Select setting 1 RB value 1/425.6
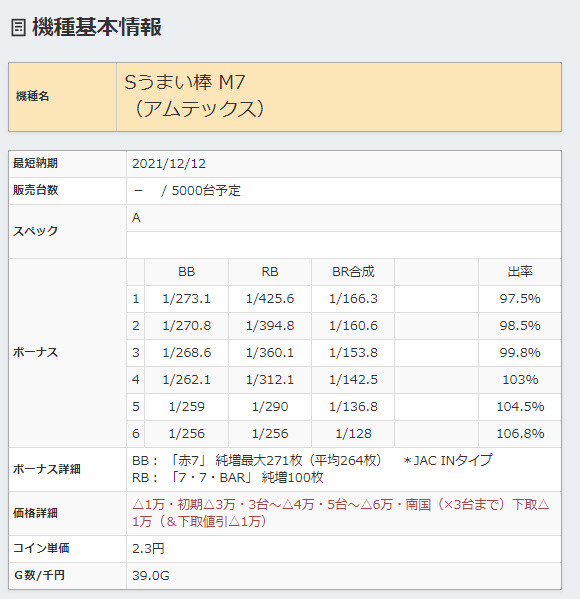 tap(270, 299)
